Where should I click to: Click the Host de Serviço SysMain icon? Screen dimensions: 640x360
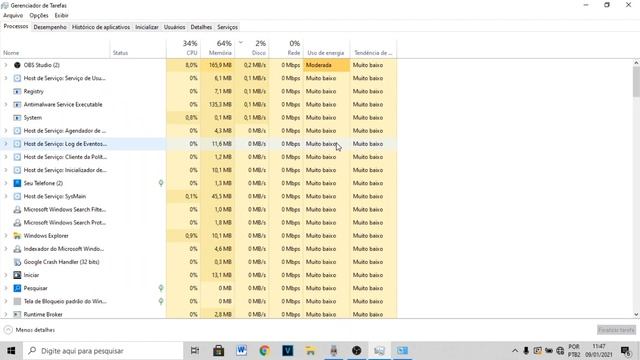[17, 196]
